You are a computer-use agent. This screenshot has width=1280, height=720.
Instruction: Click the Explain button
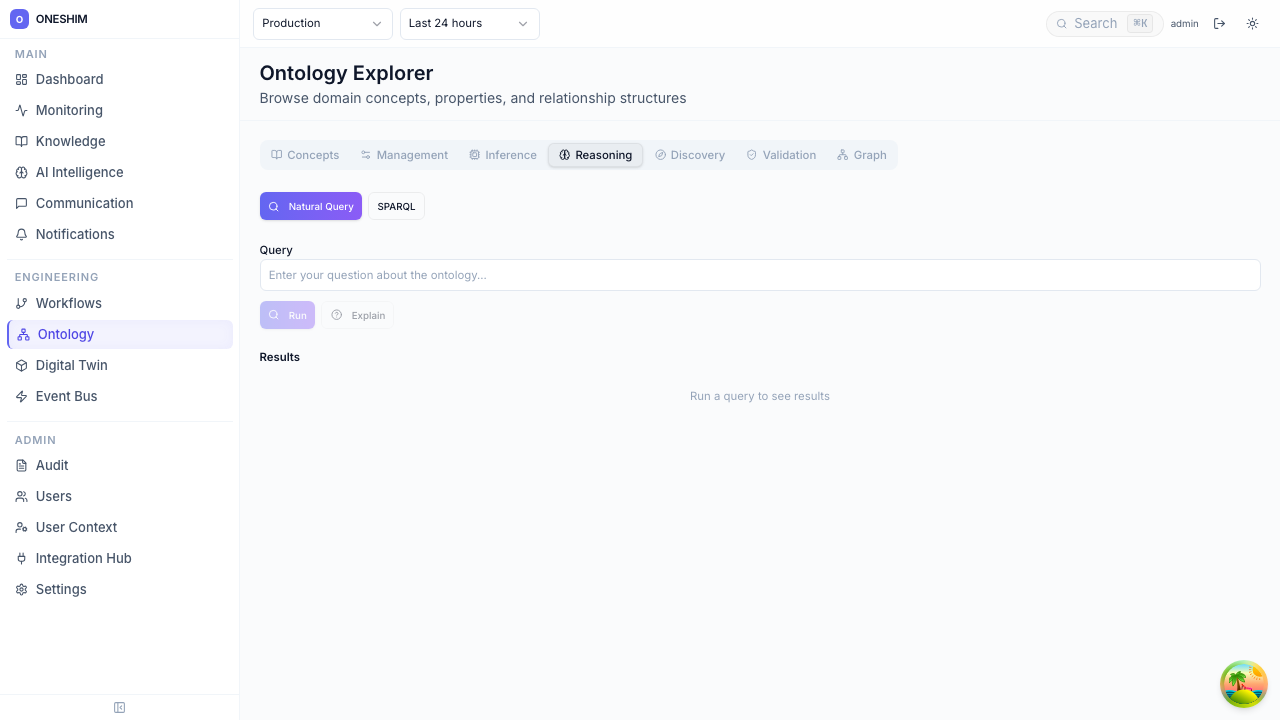click(358, 315)
